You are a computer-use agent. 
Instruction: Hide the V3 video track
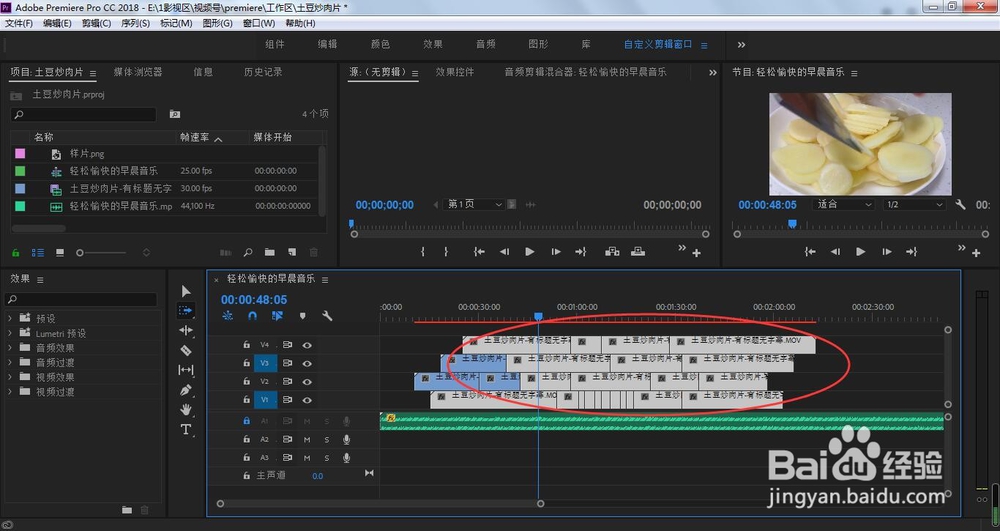pyautogui.click(x=307, y=363)
